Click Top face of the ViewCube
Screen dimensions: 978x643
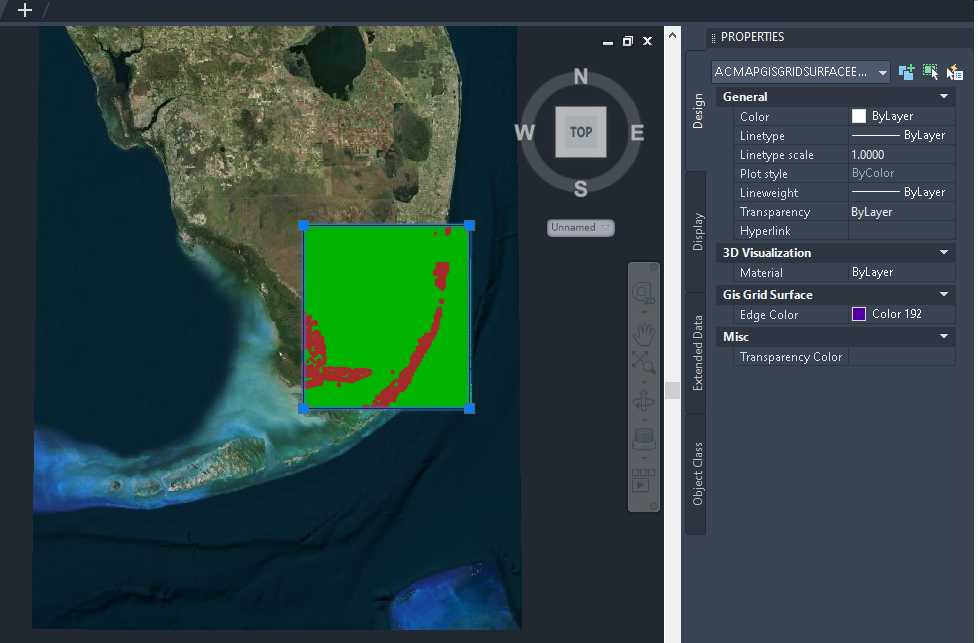[580, 130]
